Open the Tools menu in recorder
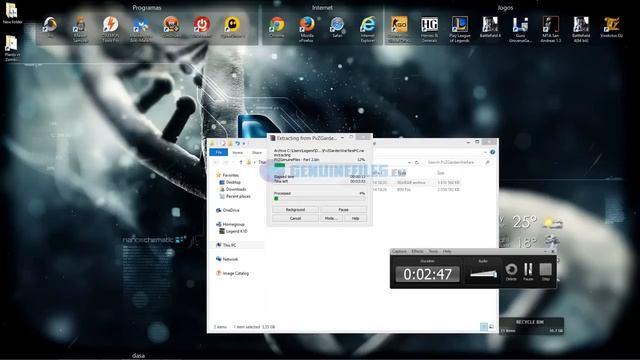This screenshot has width=640, height=360. coord(433,251)
